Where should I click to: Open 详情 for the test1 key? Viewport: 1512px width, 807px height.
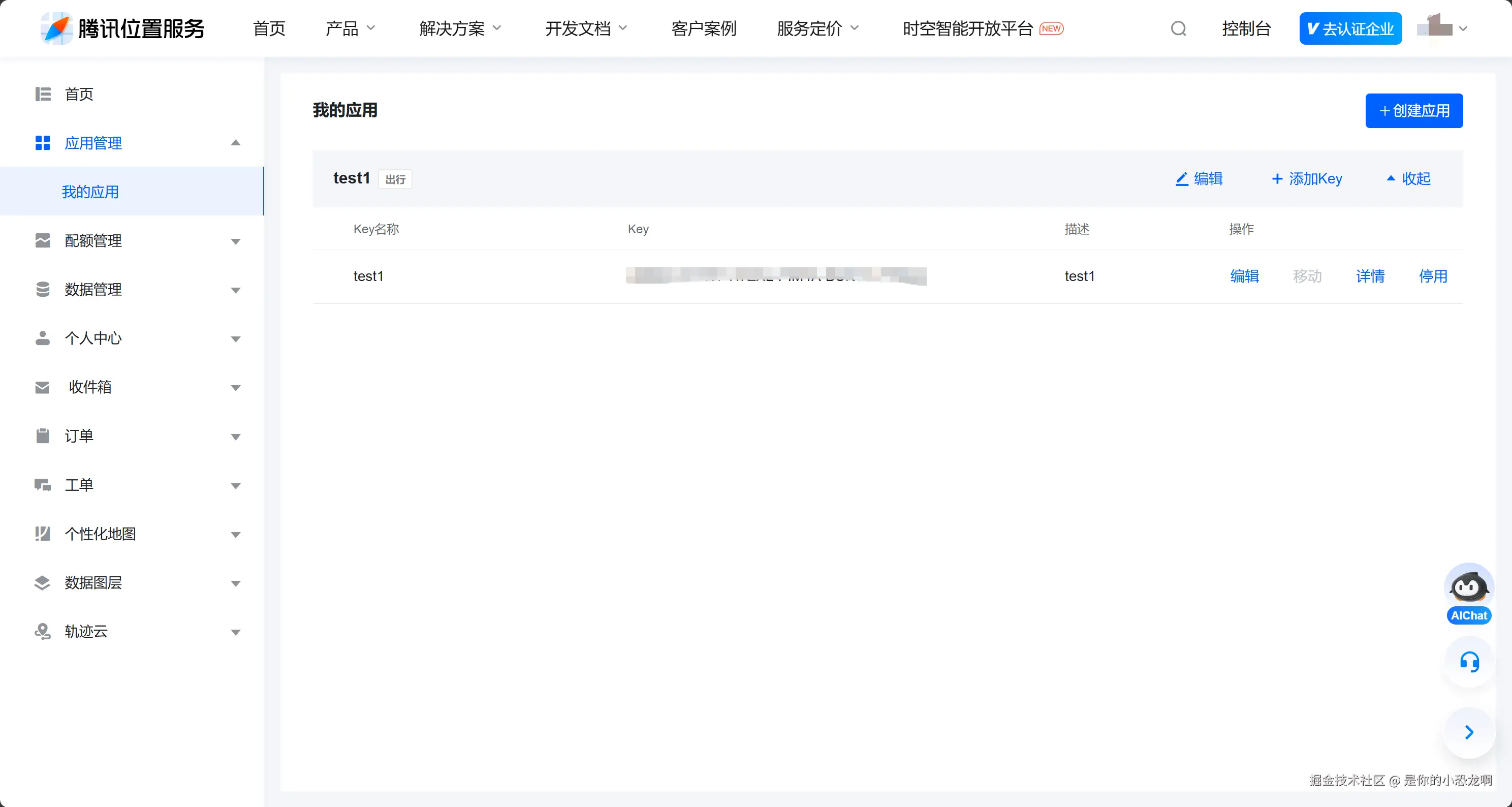tap(1370, 276)
